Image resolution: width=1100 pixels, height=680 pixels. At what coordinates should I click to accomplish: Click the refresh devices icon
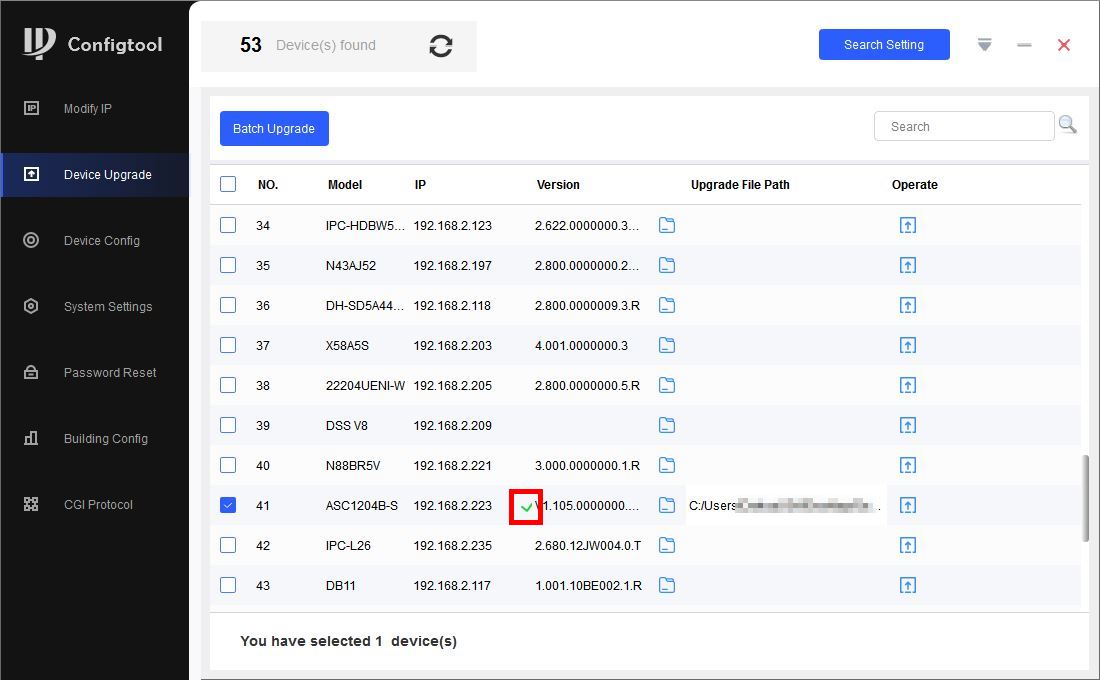(x=441, y=46)
